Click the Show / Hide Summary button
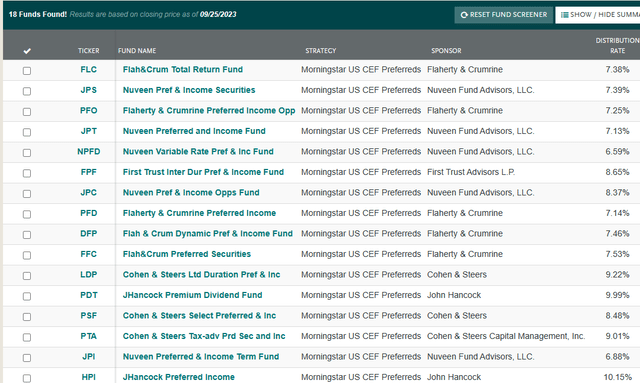This screenshot has width=640, height=383. 598,15
